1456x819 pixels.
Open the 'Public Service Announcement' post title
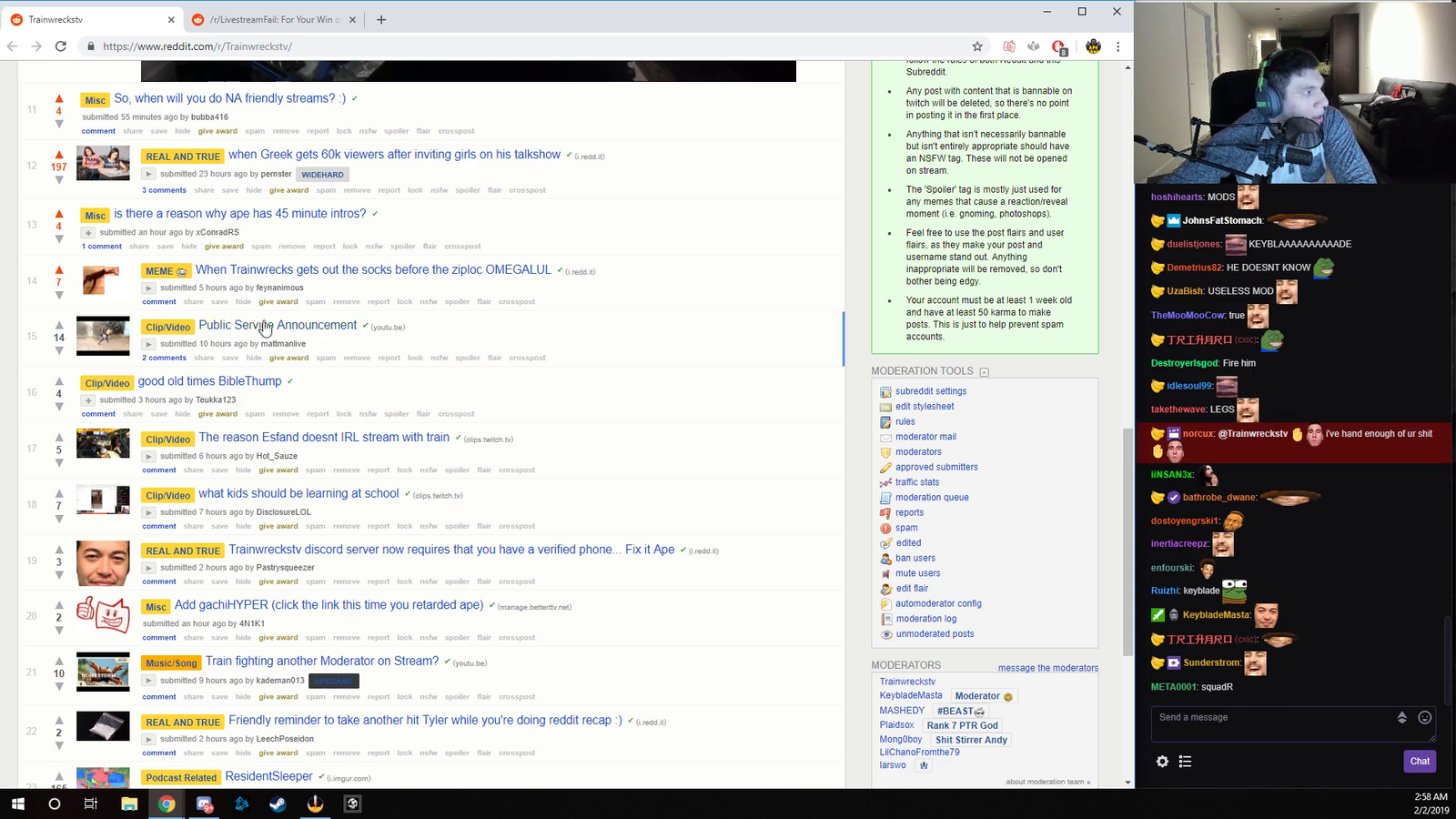(278, 325)
